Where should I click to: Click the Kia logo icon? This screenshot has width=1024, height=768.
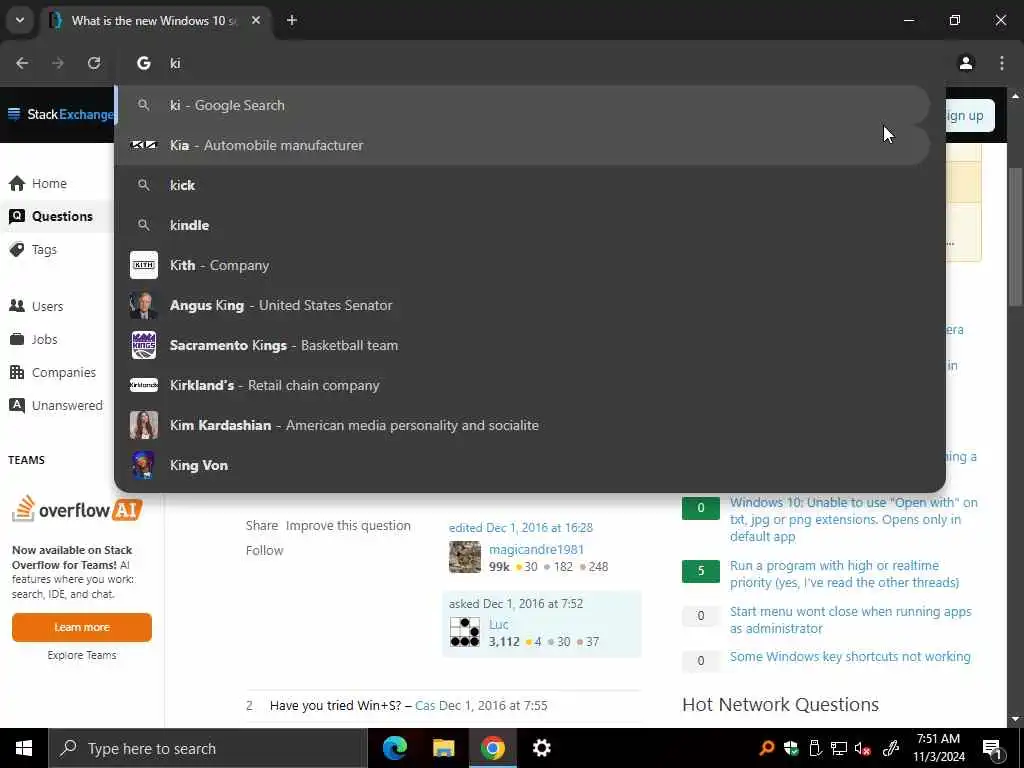click(x=144, y=145)
